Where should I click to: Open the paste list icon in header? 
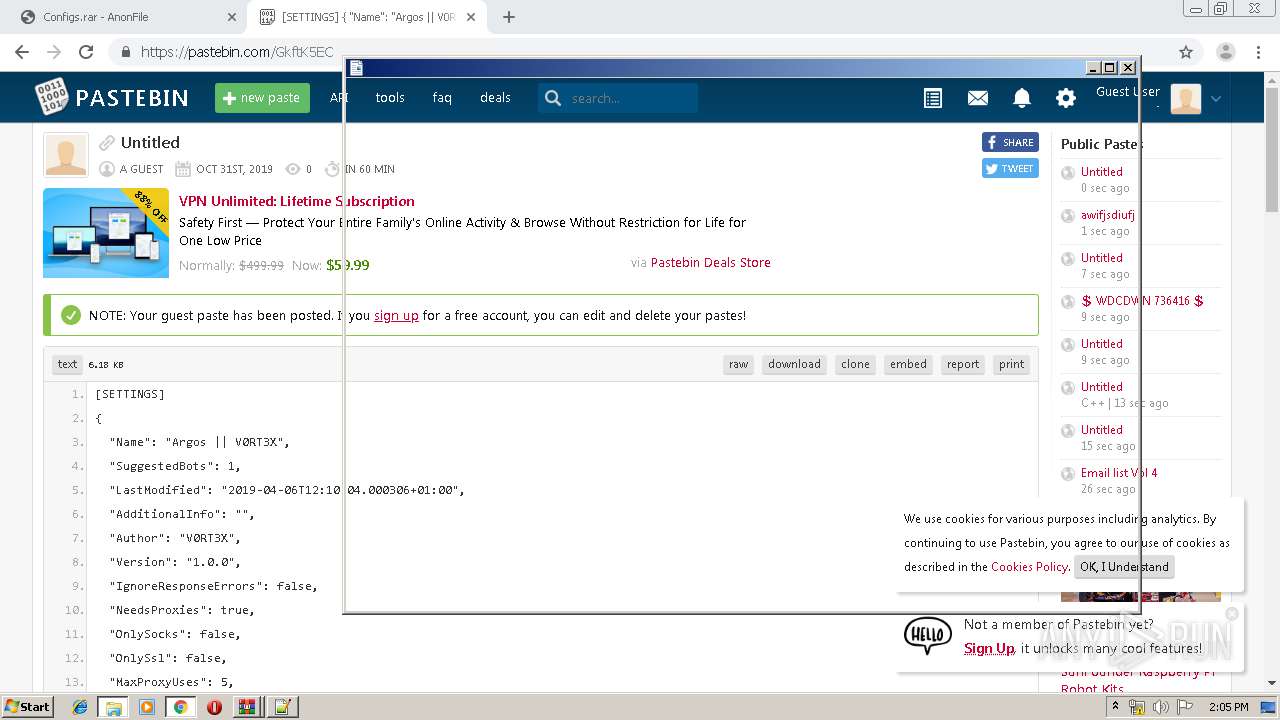933,98
